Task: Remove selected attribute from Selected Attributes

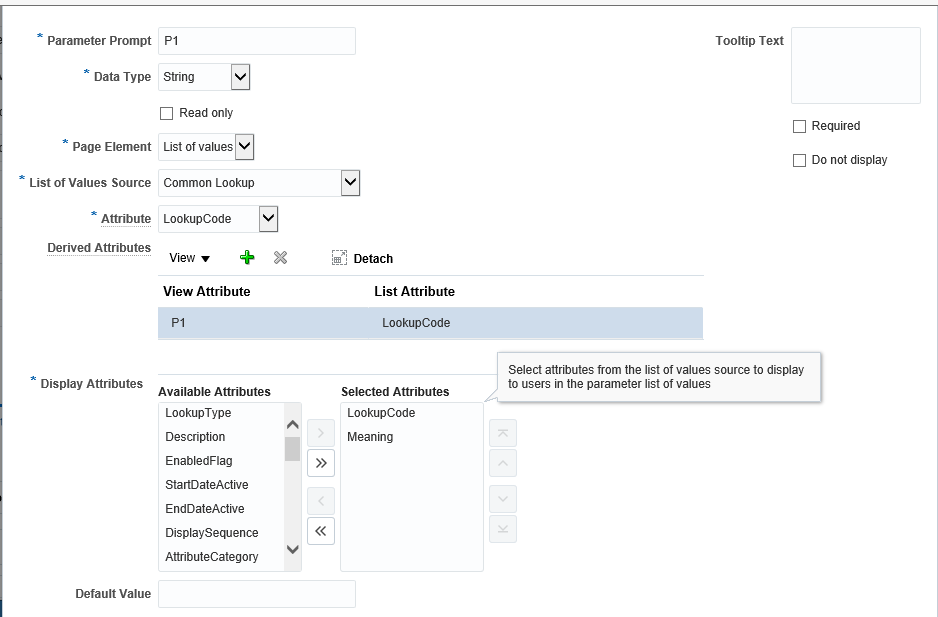Action: [320, 499]
